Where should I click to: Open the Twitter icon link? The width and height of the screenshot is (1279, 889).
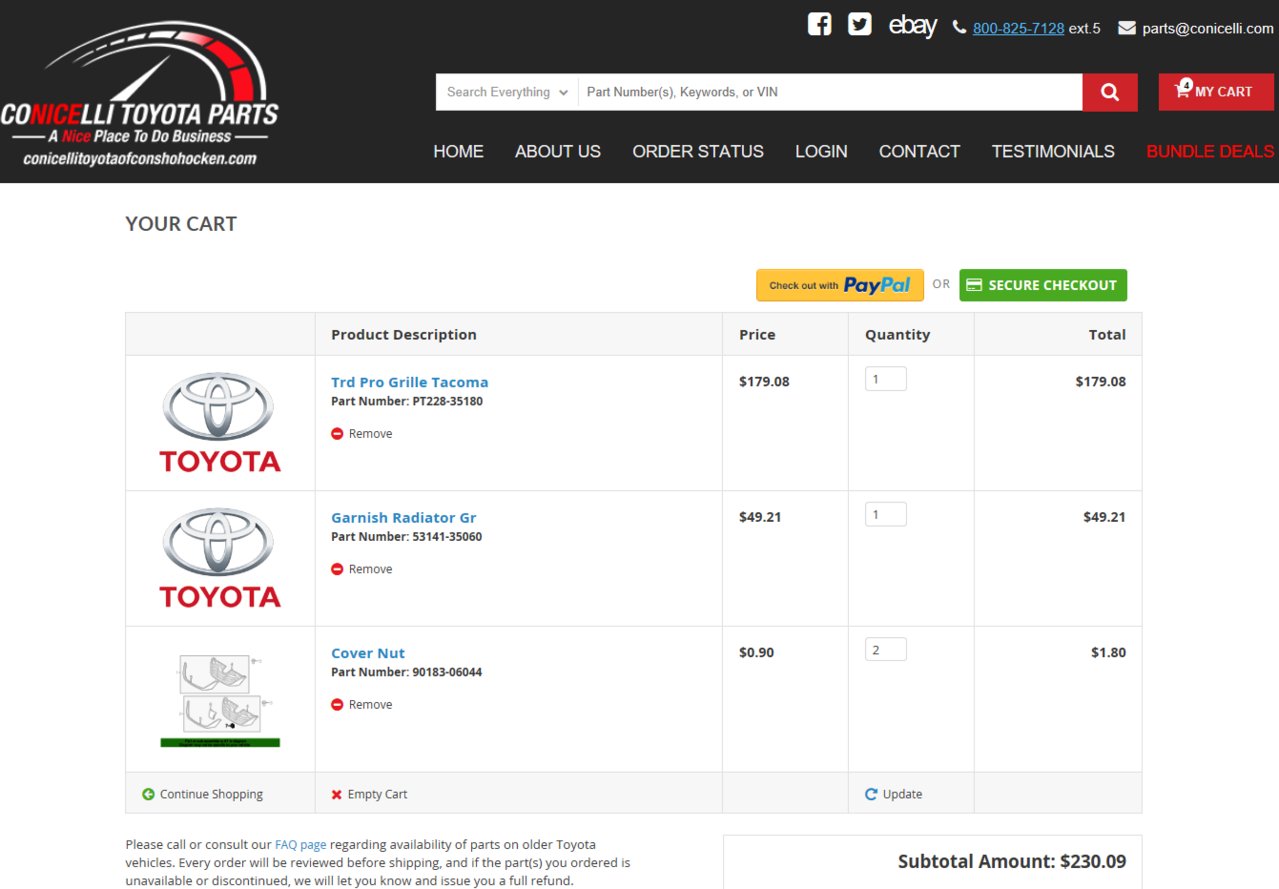click(860, 25)
